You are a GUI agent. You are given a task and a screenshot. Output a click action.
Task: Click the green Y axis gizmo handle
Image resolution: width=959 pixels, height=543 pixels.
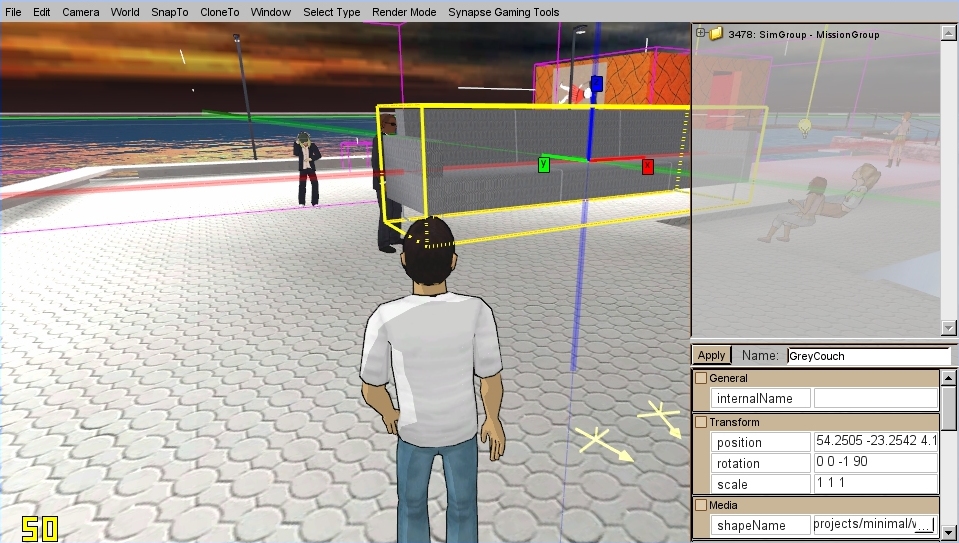[544, 164]
